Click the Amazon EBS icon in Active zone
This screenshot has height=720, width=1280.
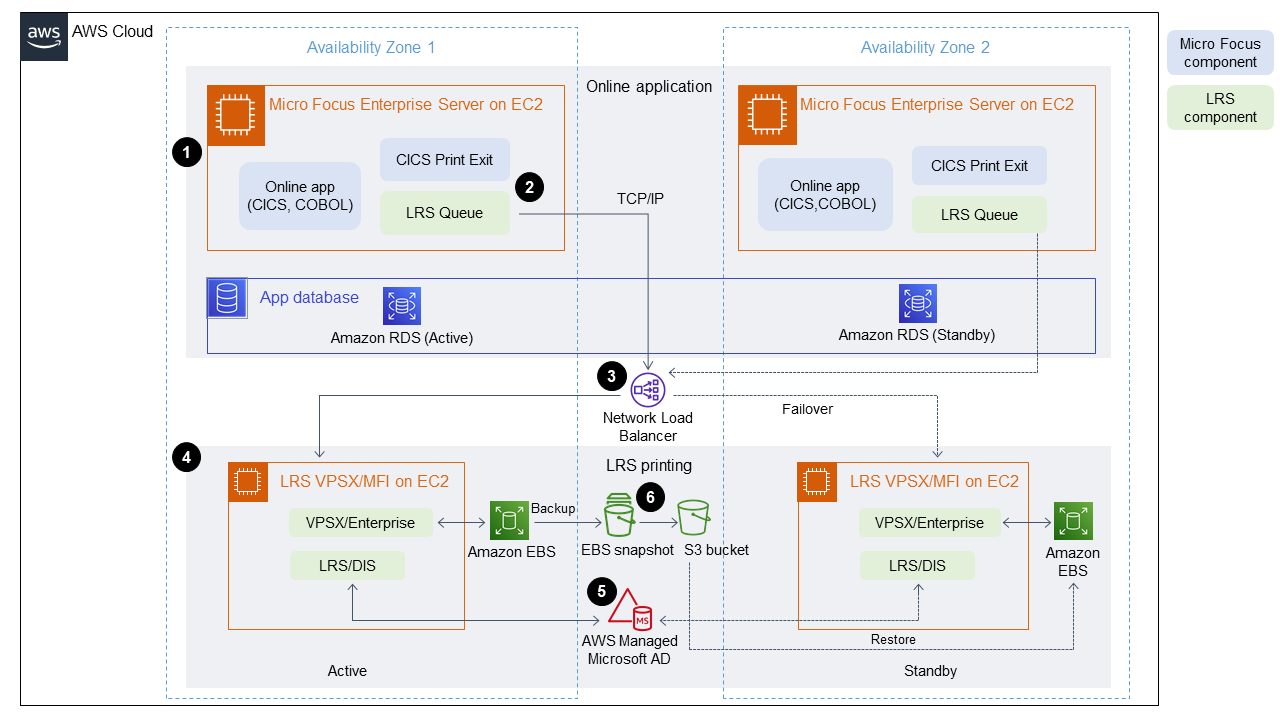click(x=509, y=521)
